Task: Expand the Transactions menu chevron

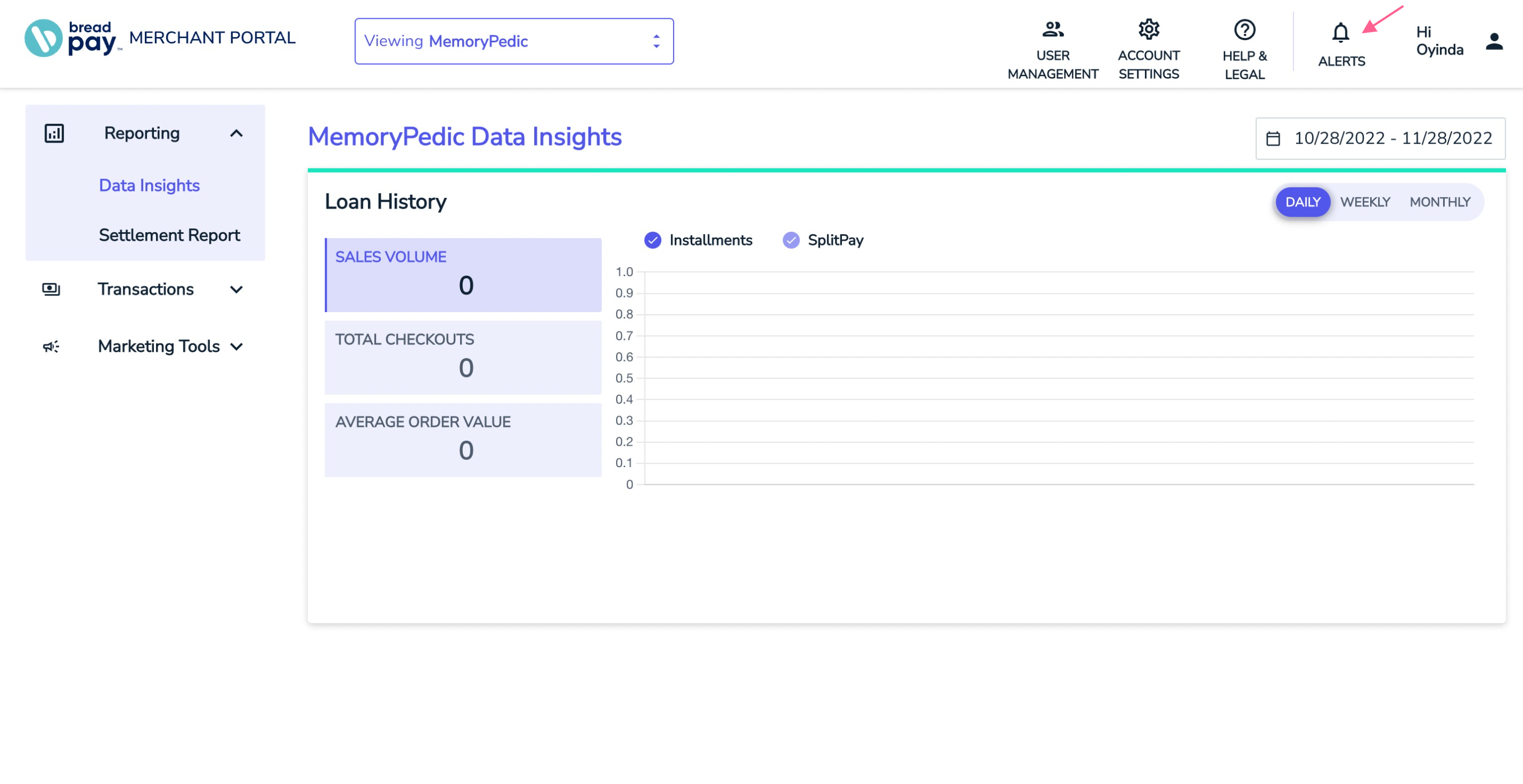Action: point(236,290)
